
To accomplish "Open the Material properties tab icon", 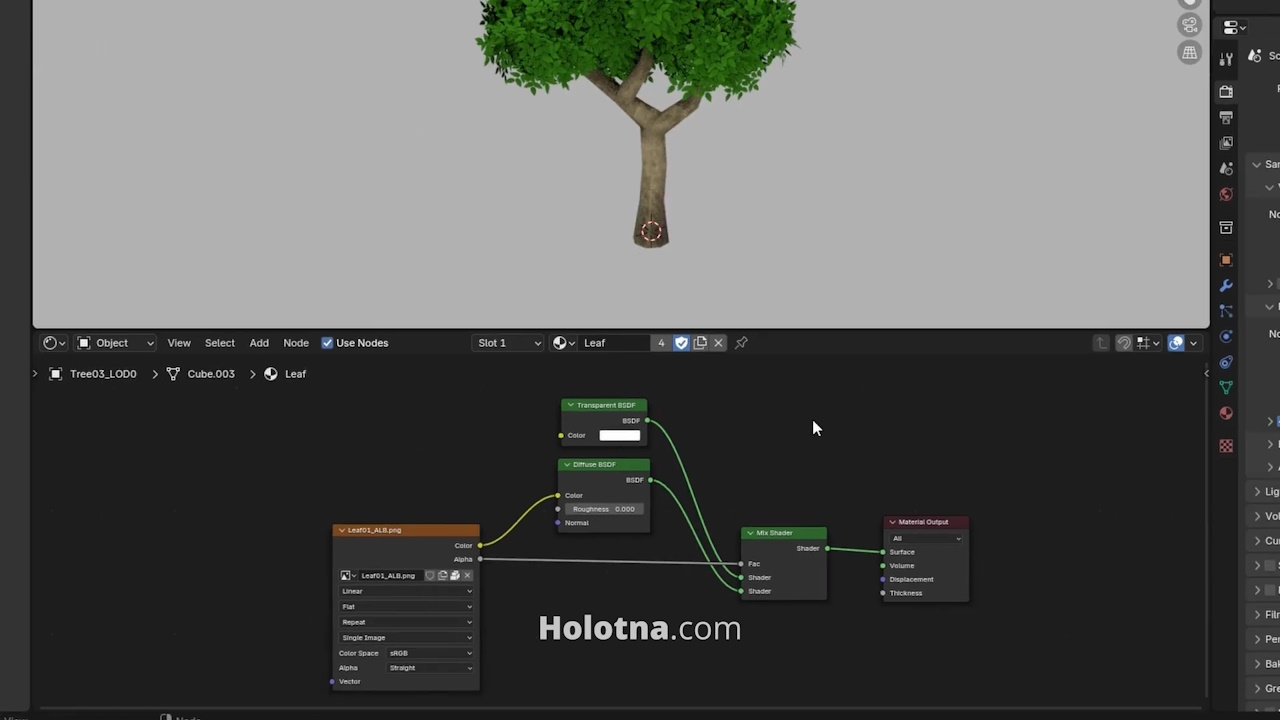I will (1226, 413).
